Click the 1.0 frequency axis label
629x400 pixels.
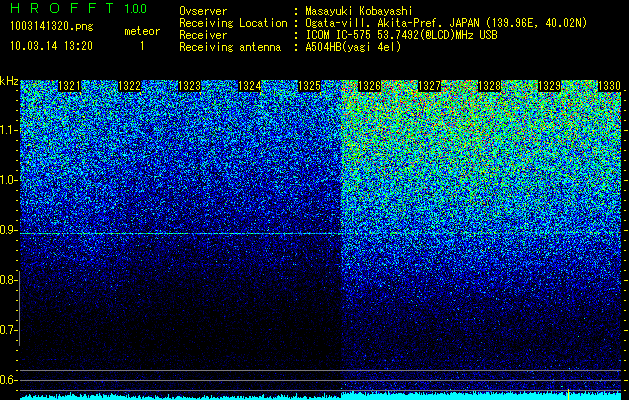pyautogui.click(x=8, y=180)
